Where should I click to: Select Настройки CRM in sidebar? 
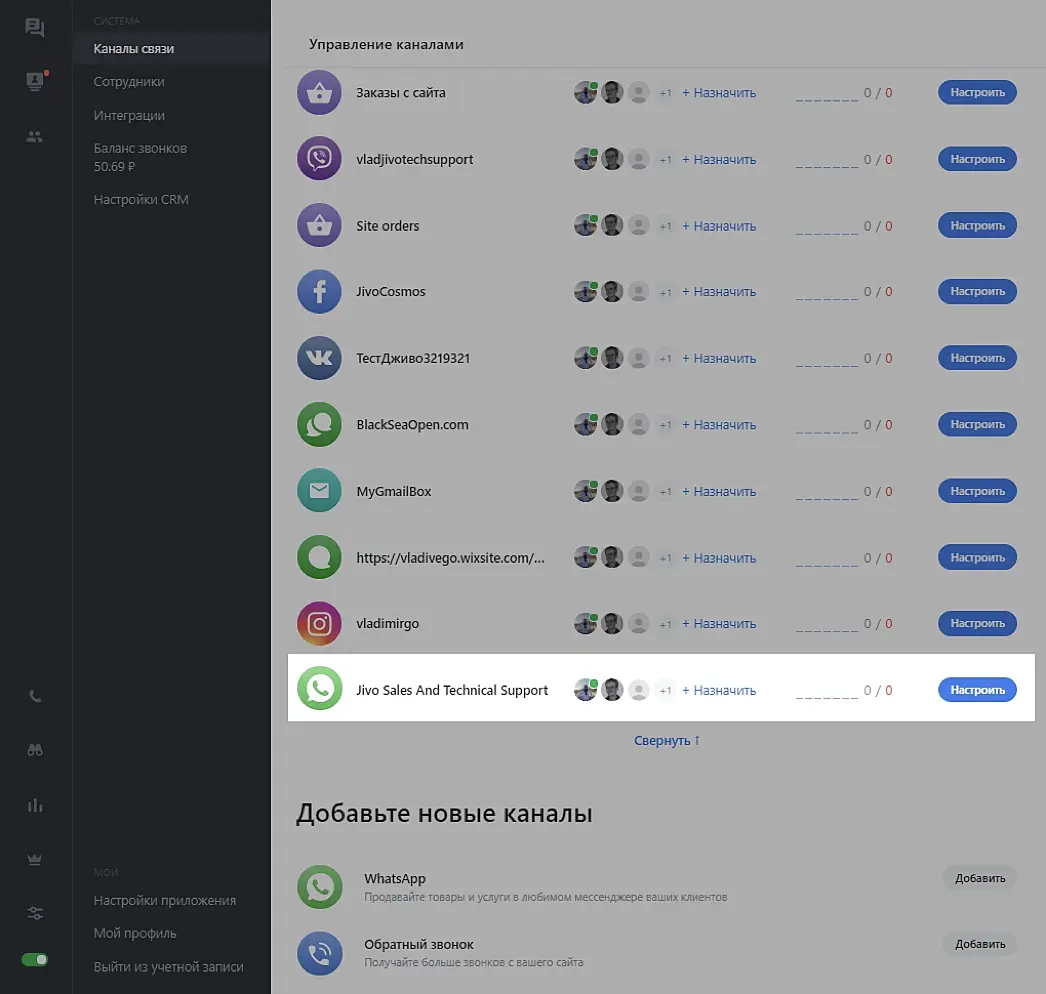tap(141, 200)
